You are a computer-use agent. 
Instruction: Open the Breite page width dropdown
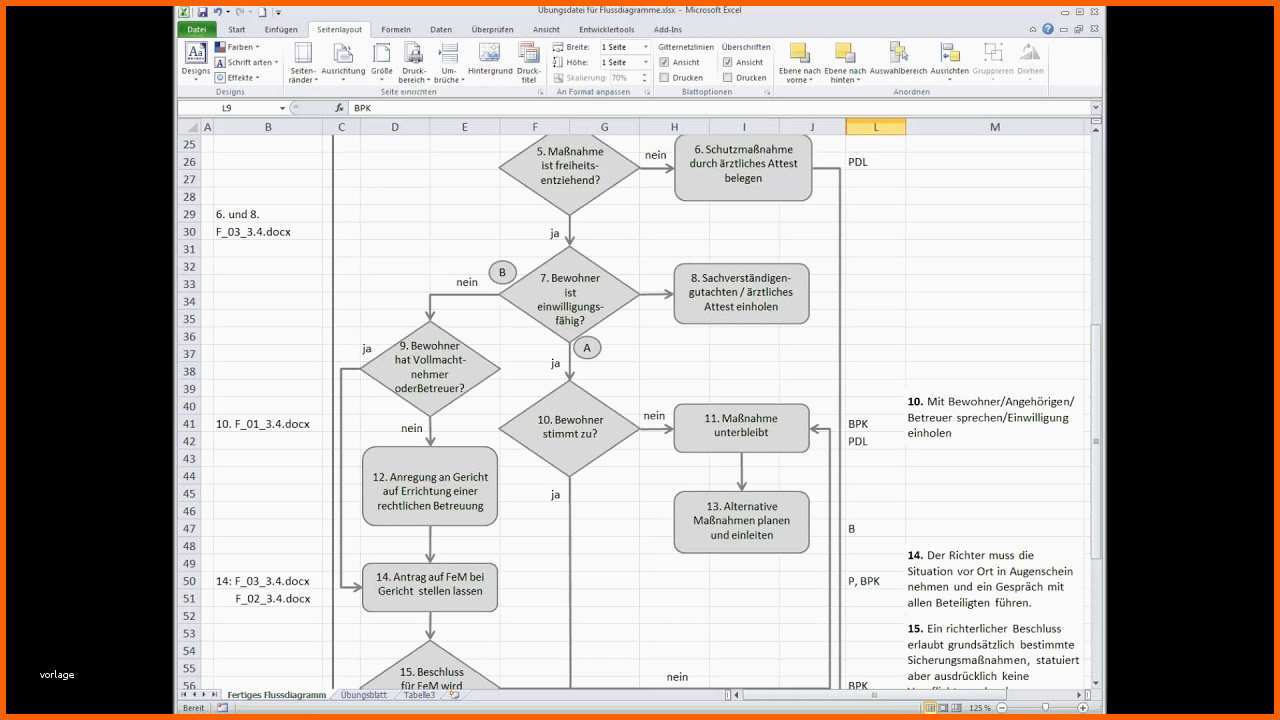(x=625, y=47)
